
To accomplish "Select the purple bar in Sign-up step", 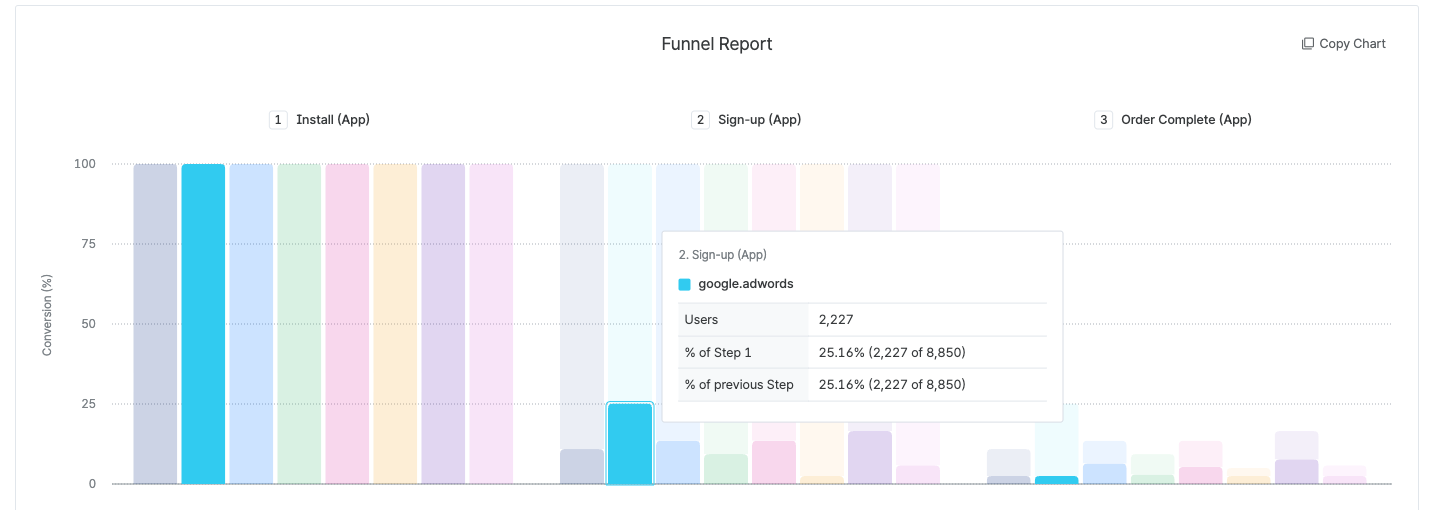I will click(869, 457).
